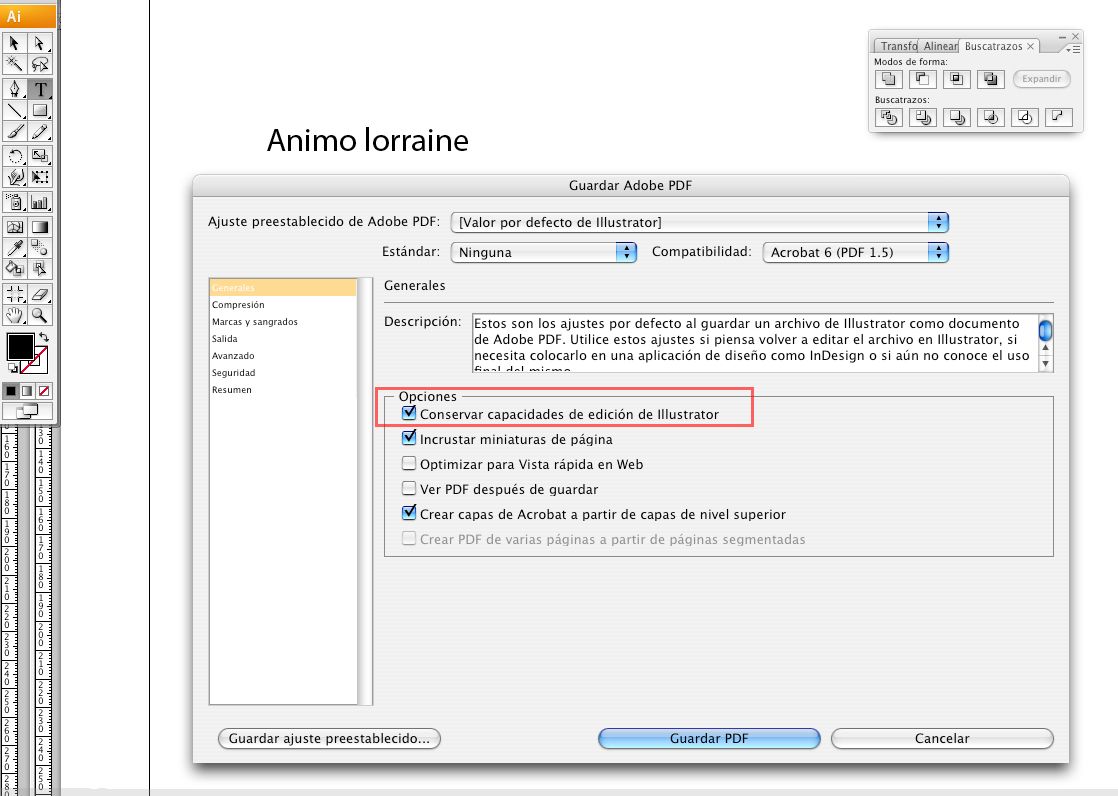Select the Hand tool
This screenshot has width=1118, height=796.
pos(15,315)
